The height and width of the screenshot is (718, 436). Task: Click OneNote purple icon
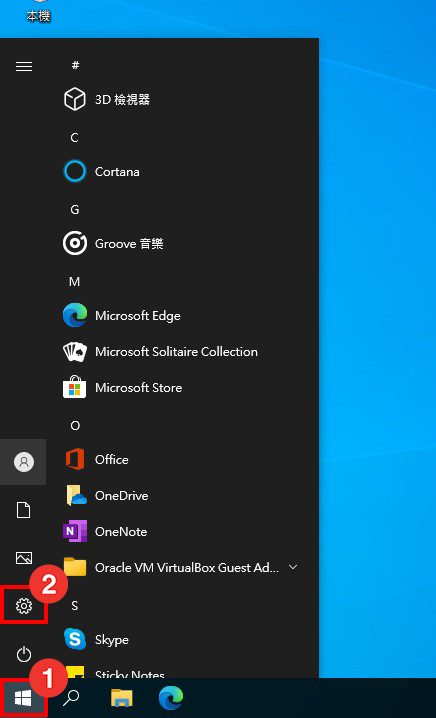coord(75,531)
